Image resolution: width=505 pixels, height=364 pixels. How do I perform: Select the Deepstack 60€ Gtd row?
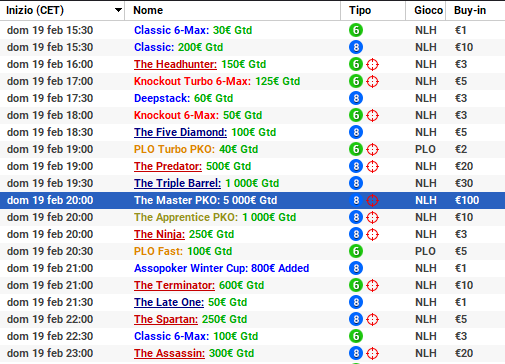tap(252, 98)
